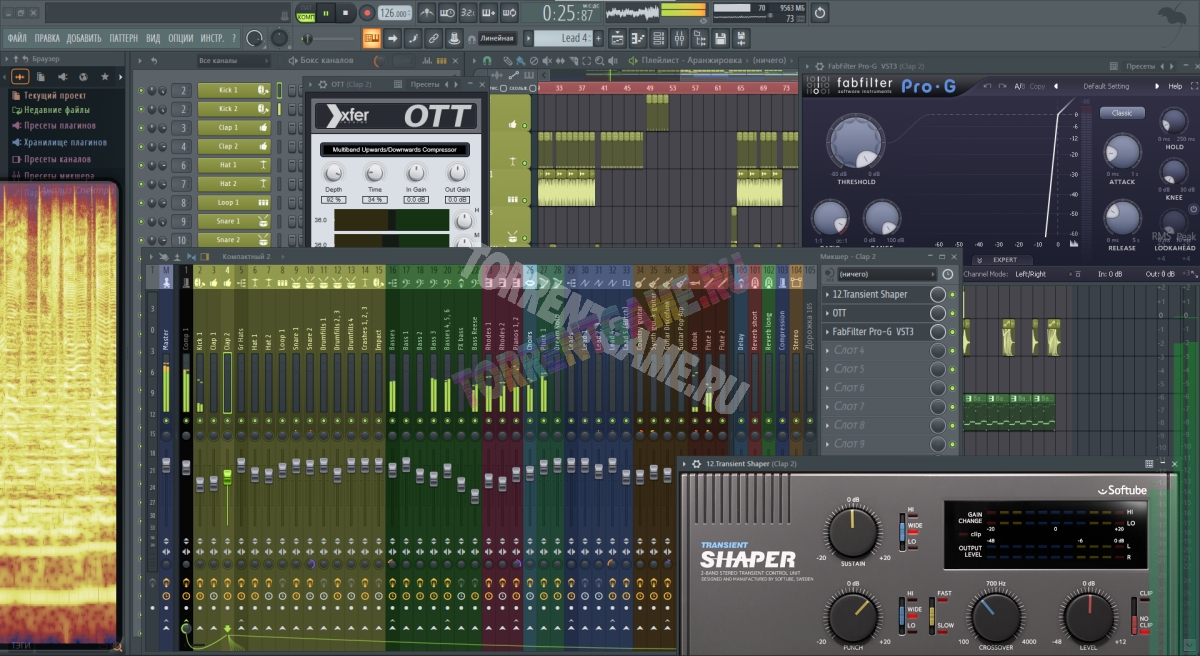Click the plugin database icon in browser
Viewport: 1200px width, 656px height.
[16, 142]
